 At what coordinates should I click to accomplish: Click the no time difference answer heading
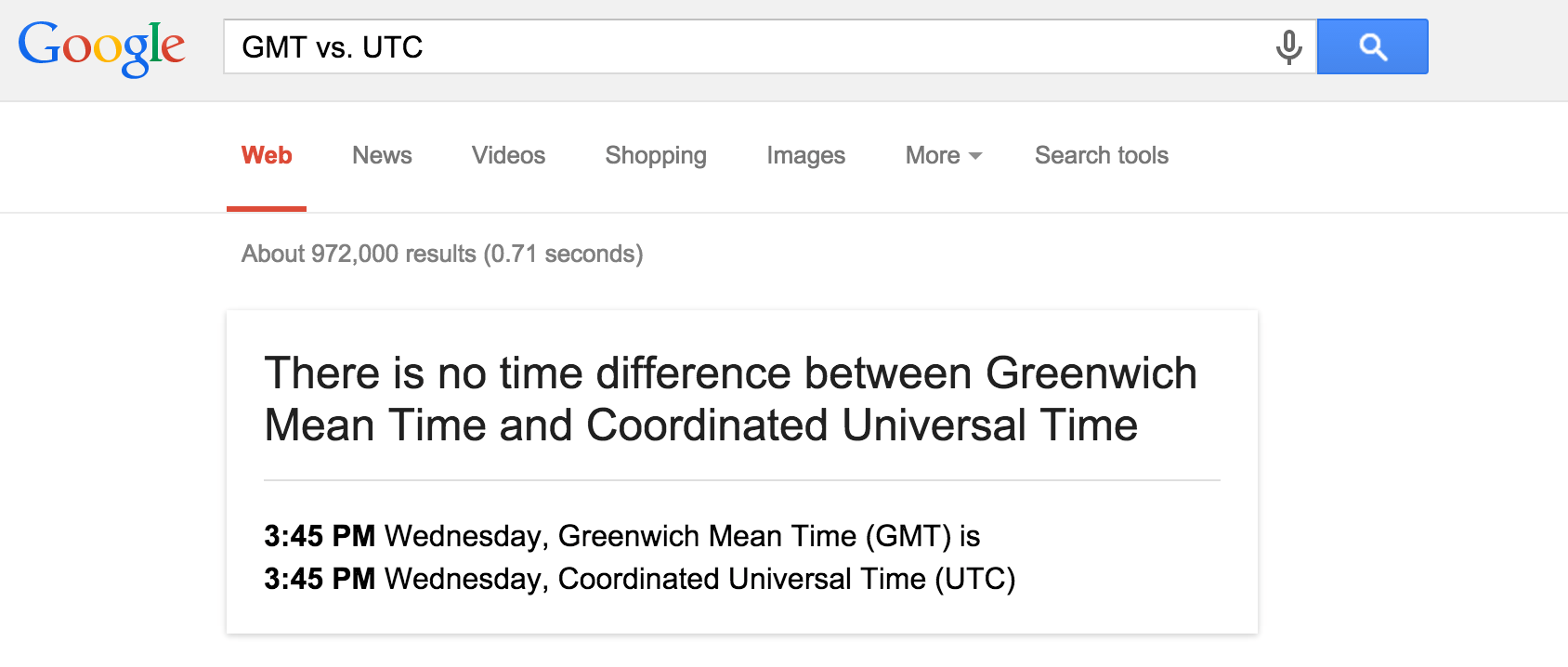pos(730,399)
